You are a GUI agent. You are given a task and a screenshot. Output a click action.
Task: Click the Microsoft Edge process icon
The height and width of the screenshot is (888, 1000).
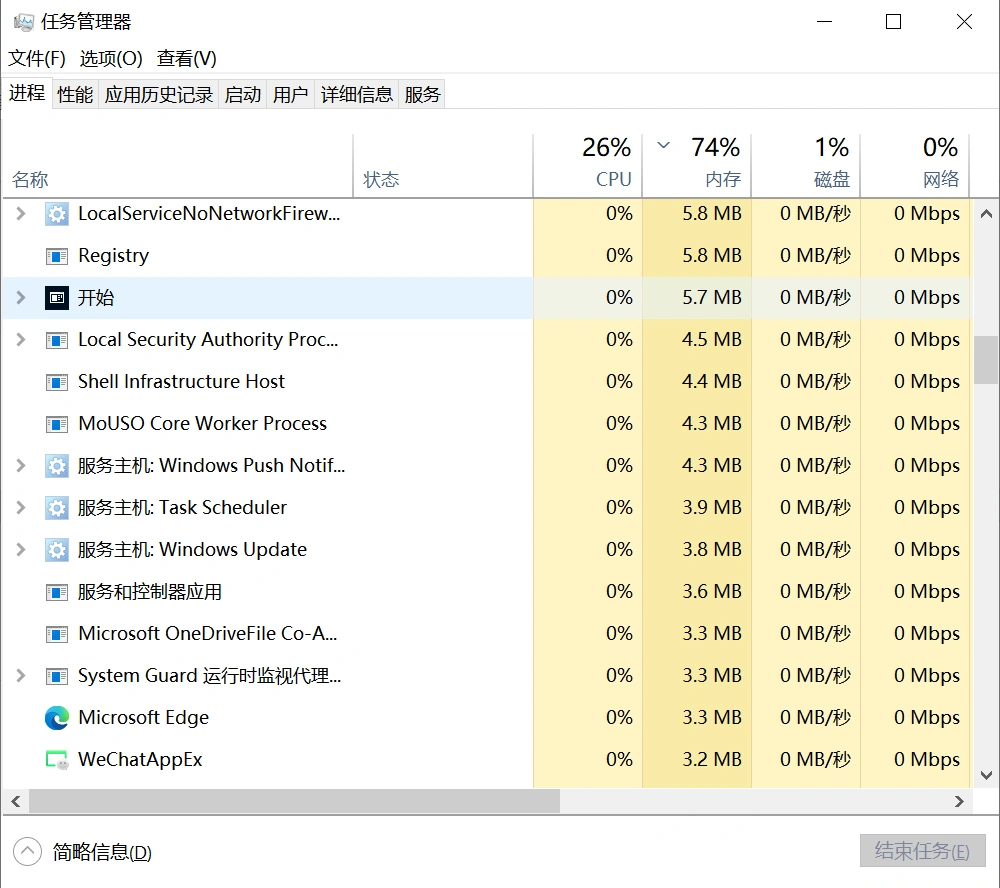57,718
